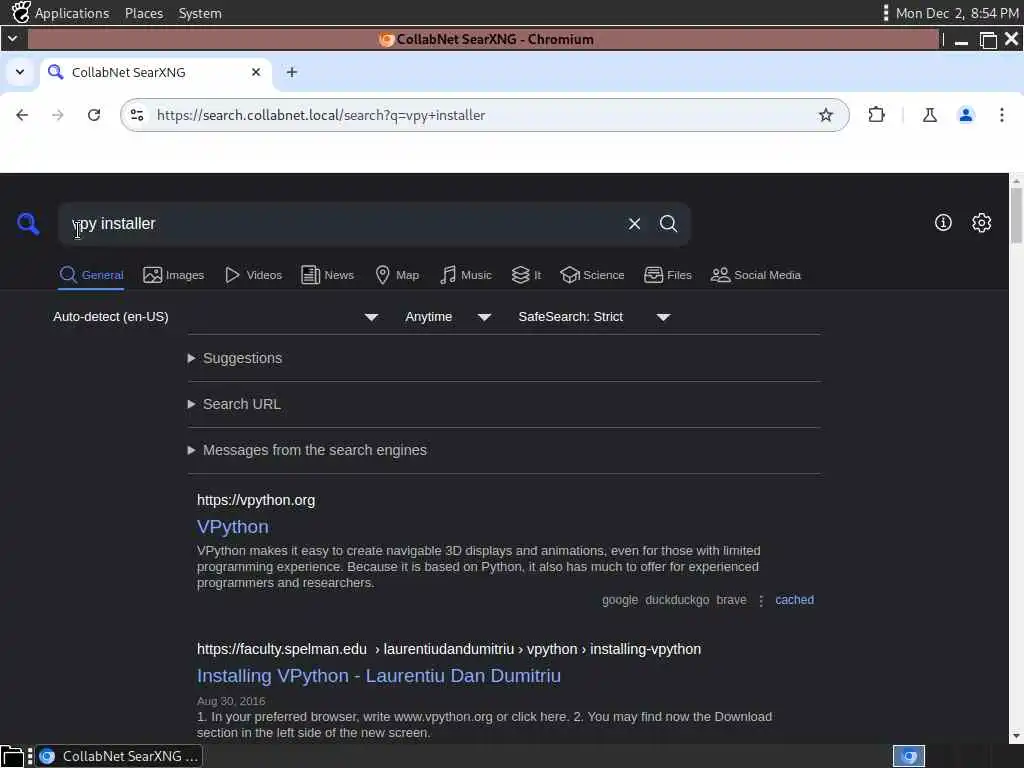Open three-dot options beside cached link
This screenshot has width=1024, height=768.
point(761,600)
